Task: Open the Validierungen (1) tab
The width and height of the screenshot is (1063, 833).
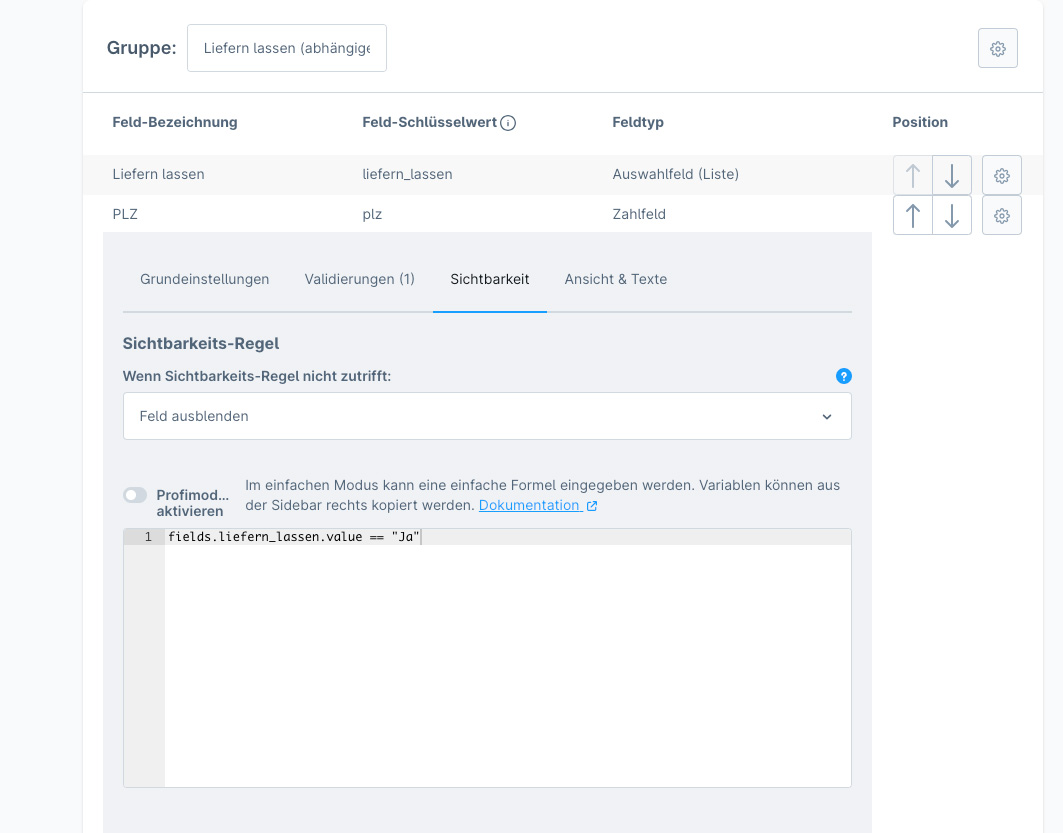Action: tap(360, 279)
